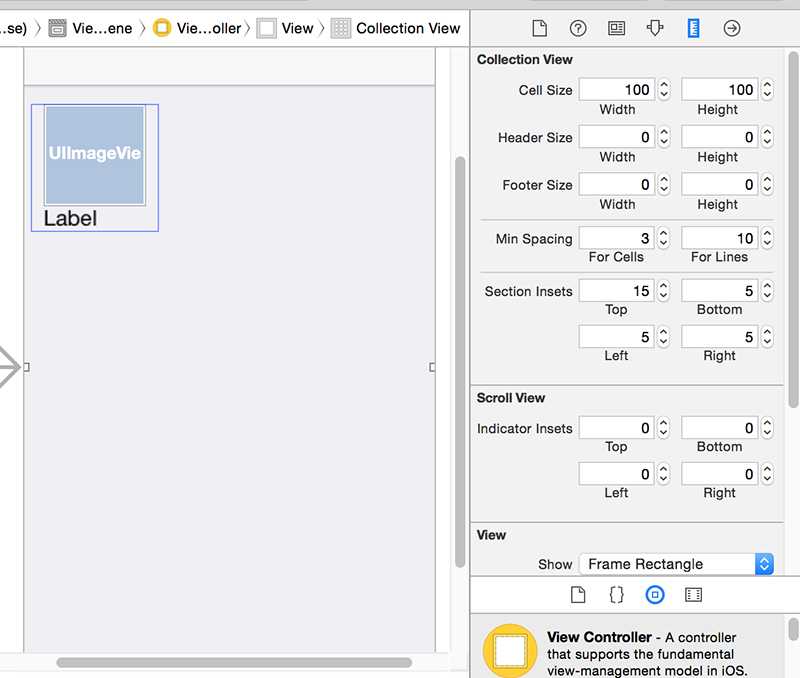Click the Section Insets Bottom field
Screen dimensions: 800x678
coord(719,291)
